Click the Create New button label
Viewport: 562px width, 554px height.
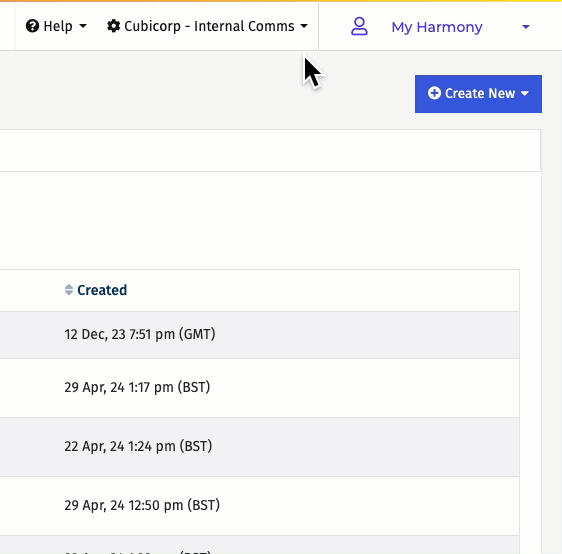tap(480, 94)
